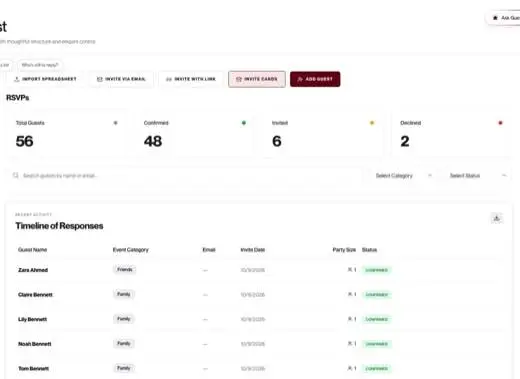Viewport: 520px width, 379px height.
Task: Open the Select Status dropdown
Action: pos(477,175)
